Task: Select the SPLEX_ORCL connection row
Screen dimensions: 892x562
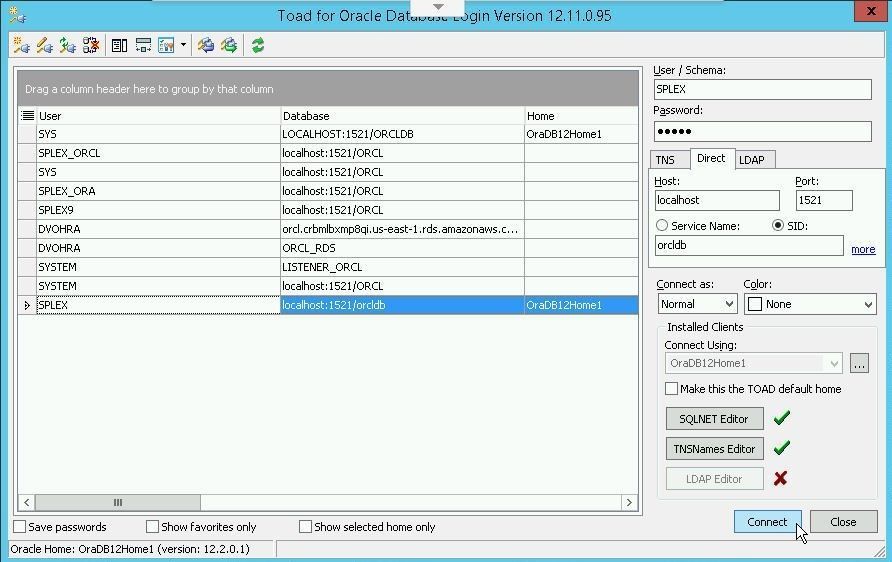Action: 328,153
